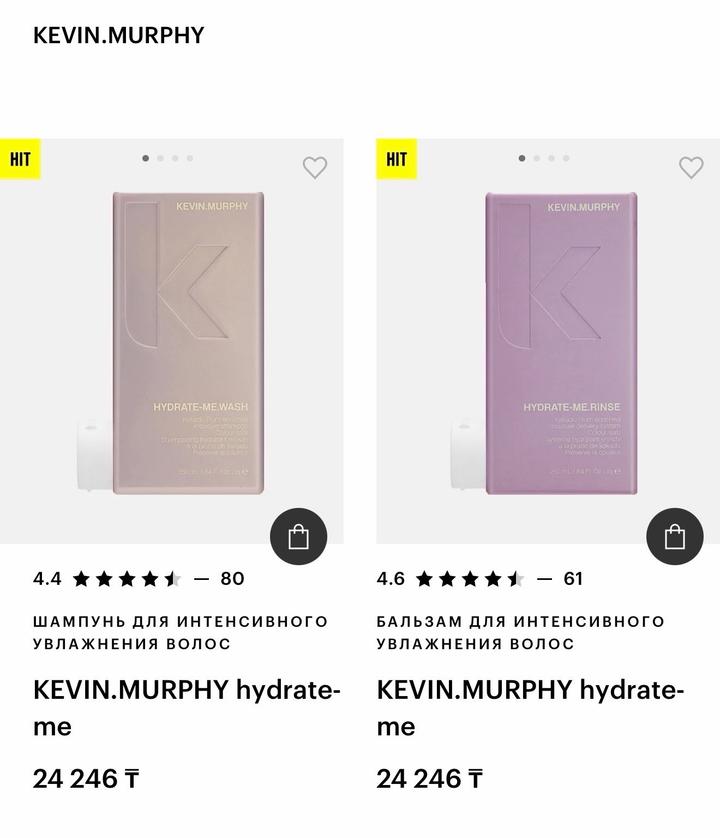Open the Hydrate-Me Rinse bottle image
This screenshot has width=720, height=838.
point(544,343)
